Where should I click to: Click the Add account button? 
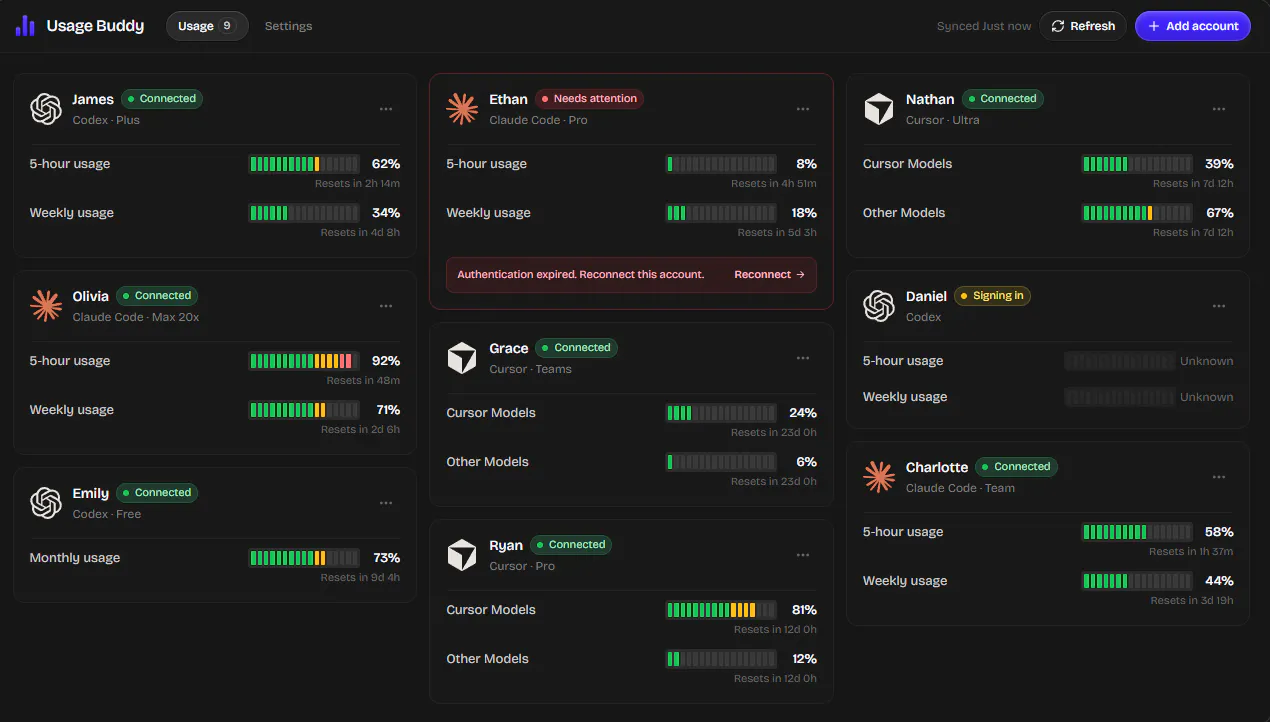click(x=1193, y=26)
